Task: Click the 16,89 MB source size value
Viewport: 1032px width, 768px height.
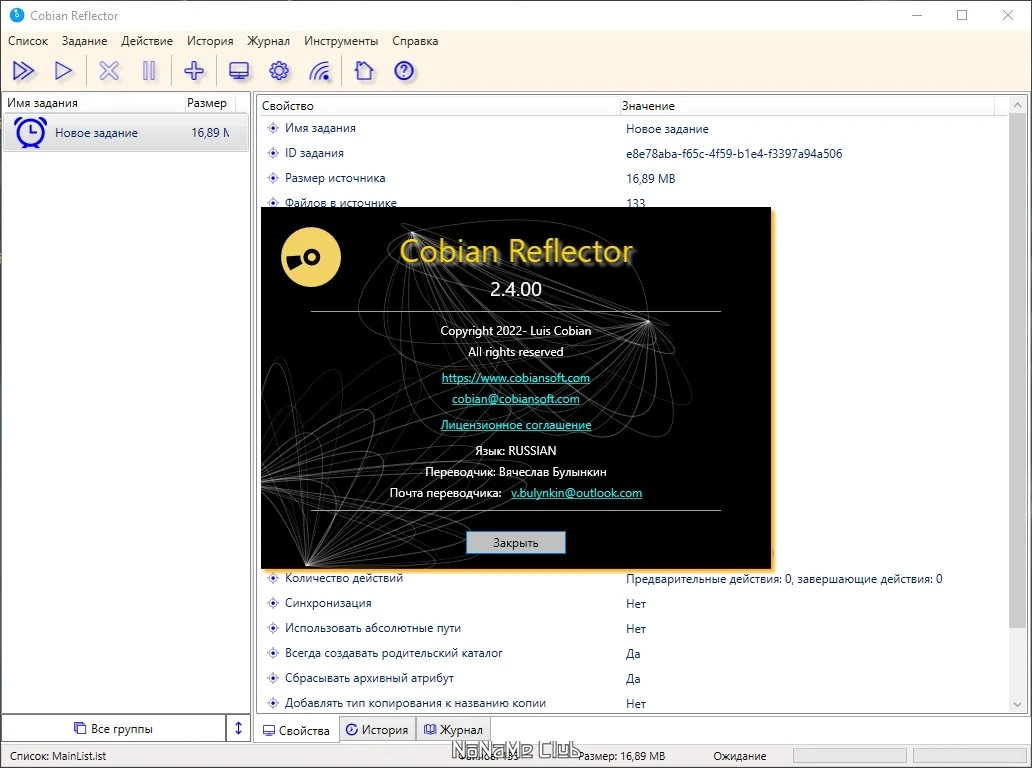Action: [x=650, y=178]
